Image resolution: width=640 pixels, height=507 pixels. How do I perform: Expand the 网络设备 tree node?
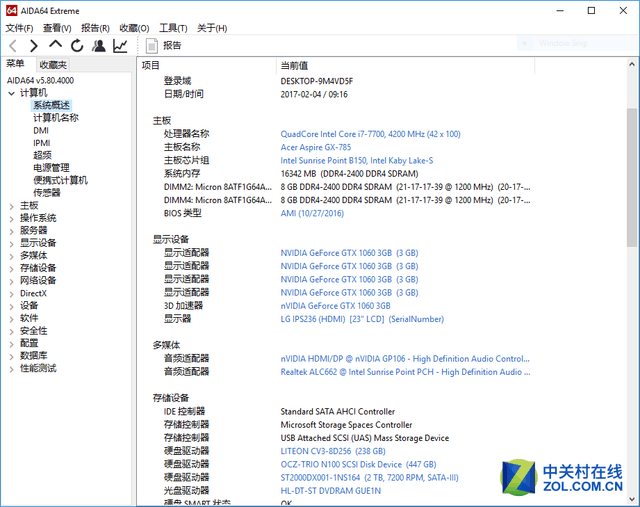(11, 282)
